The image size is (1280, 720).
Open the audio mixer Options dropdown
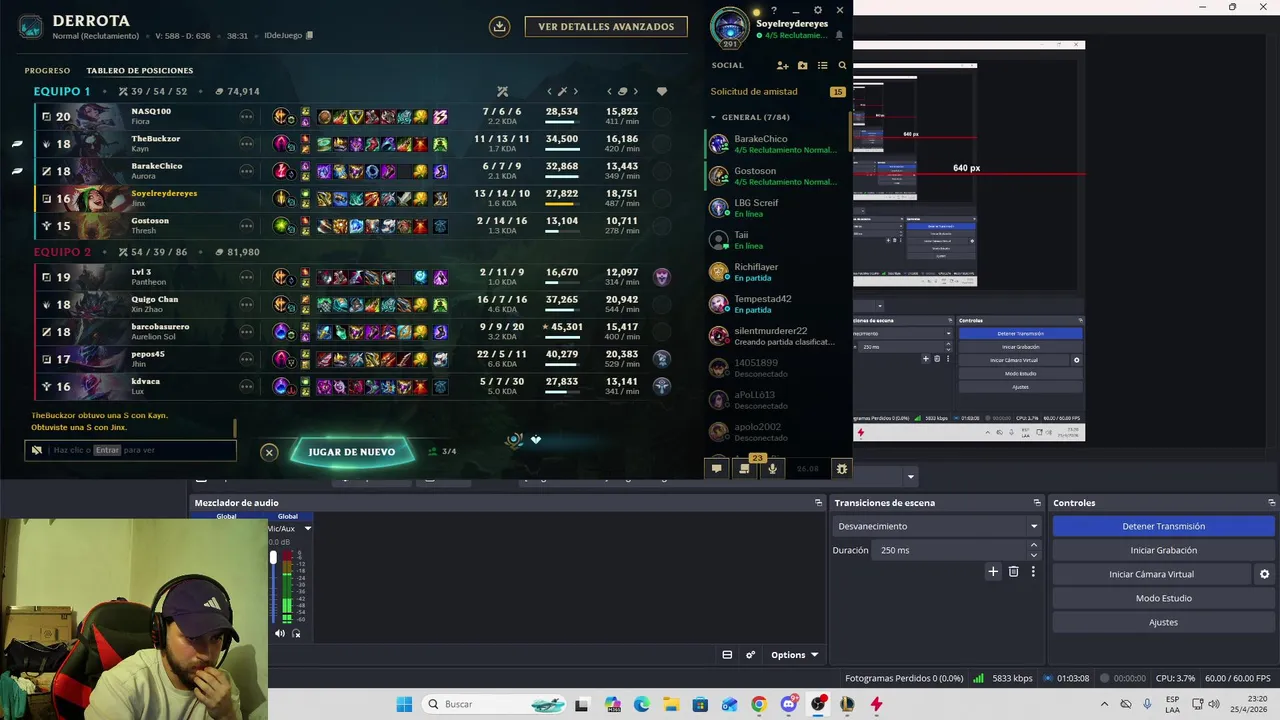tap(795, 655)
